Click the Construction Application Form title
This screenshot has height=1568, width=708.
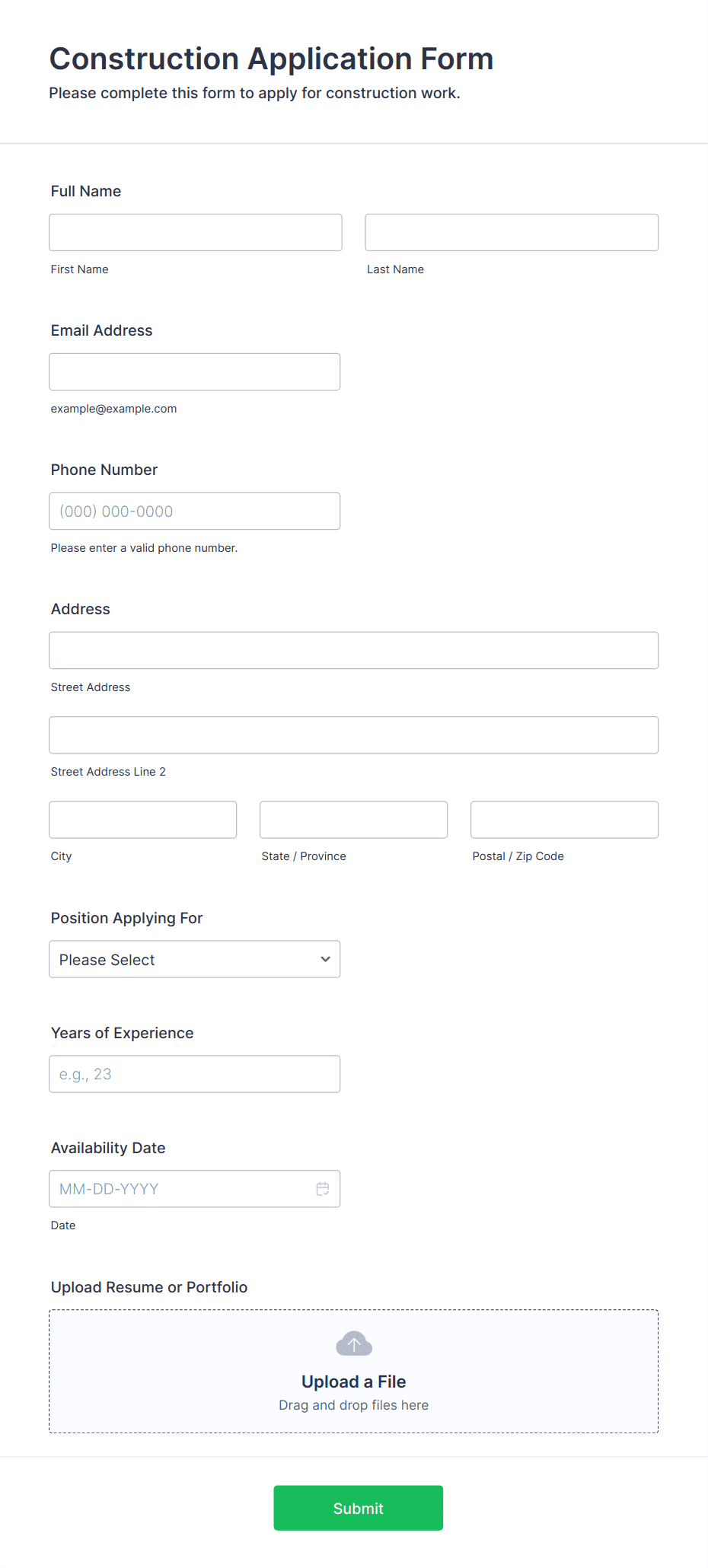pyautogui.click(x=270, y=59)
